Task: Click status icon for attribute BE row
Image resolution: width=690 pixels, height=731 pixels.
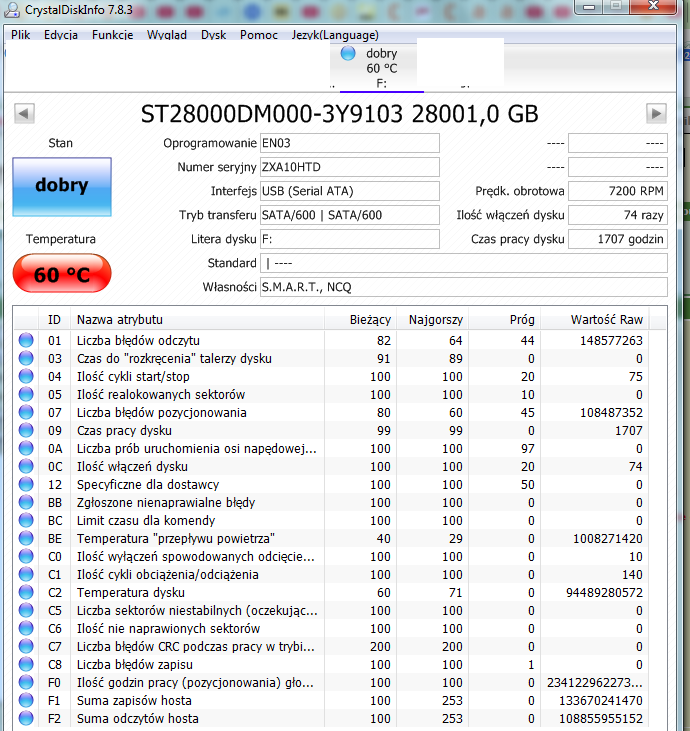Action: (26, 538)
